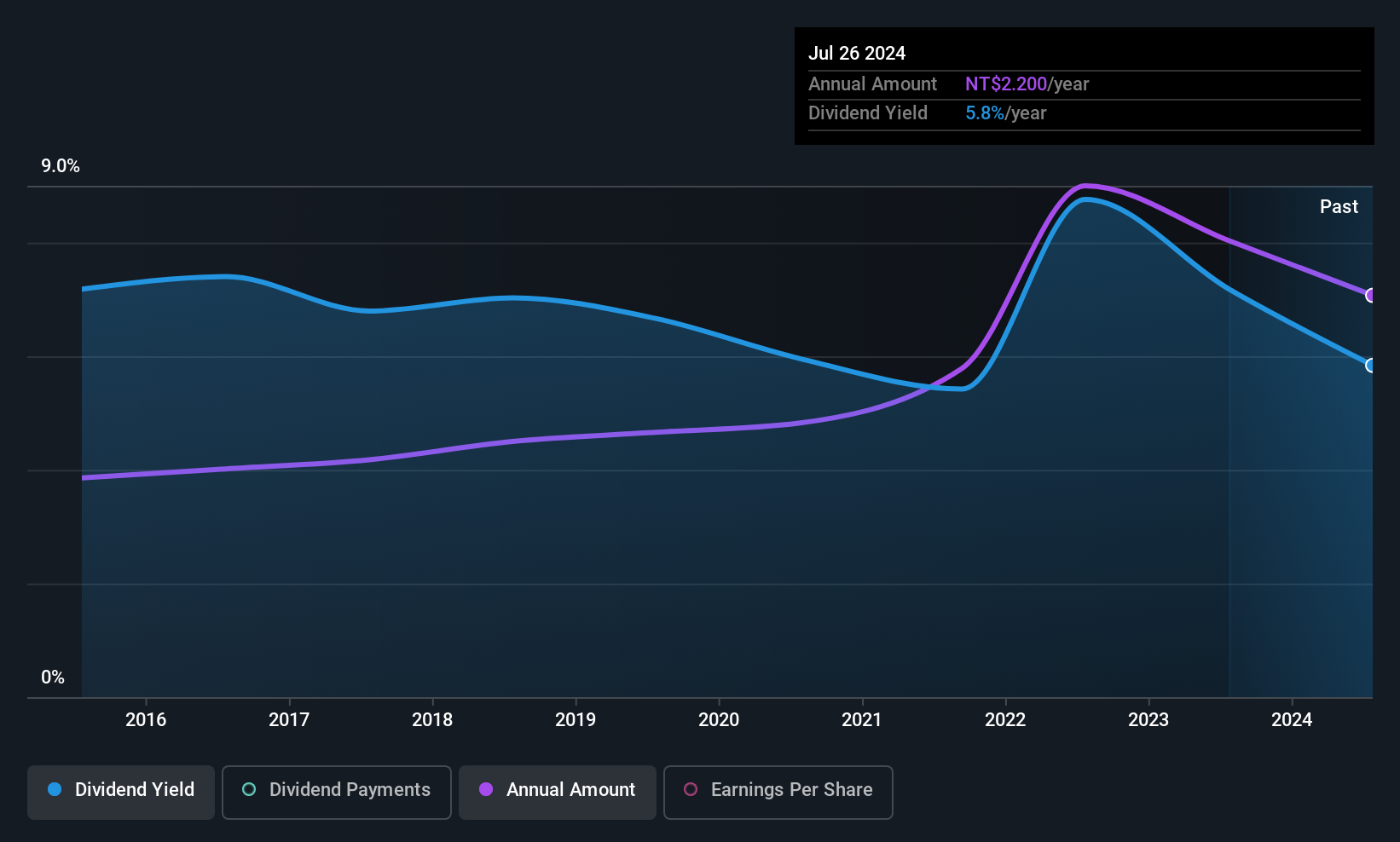This screenshot has width=1400, height=842.
Task: Toggle the Annual Amount series
Action: click(x=558, y=793)
